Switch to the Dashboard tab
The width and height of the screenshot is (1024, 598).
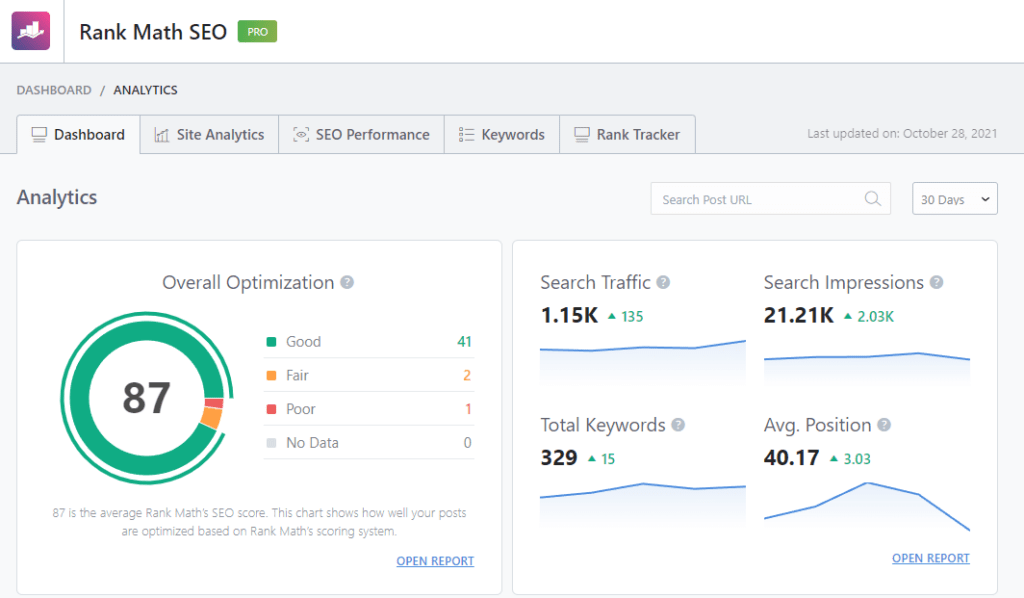78,134
